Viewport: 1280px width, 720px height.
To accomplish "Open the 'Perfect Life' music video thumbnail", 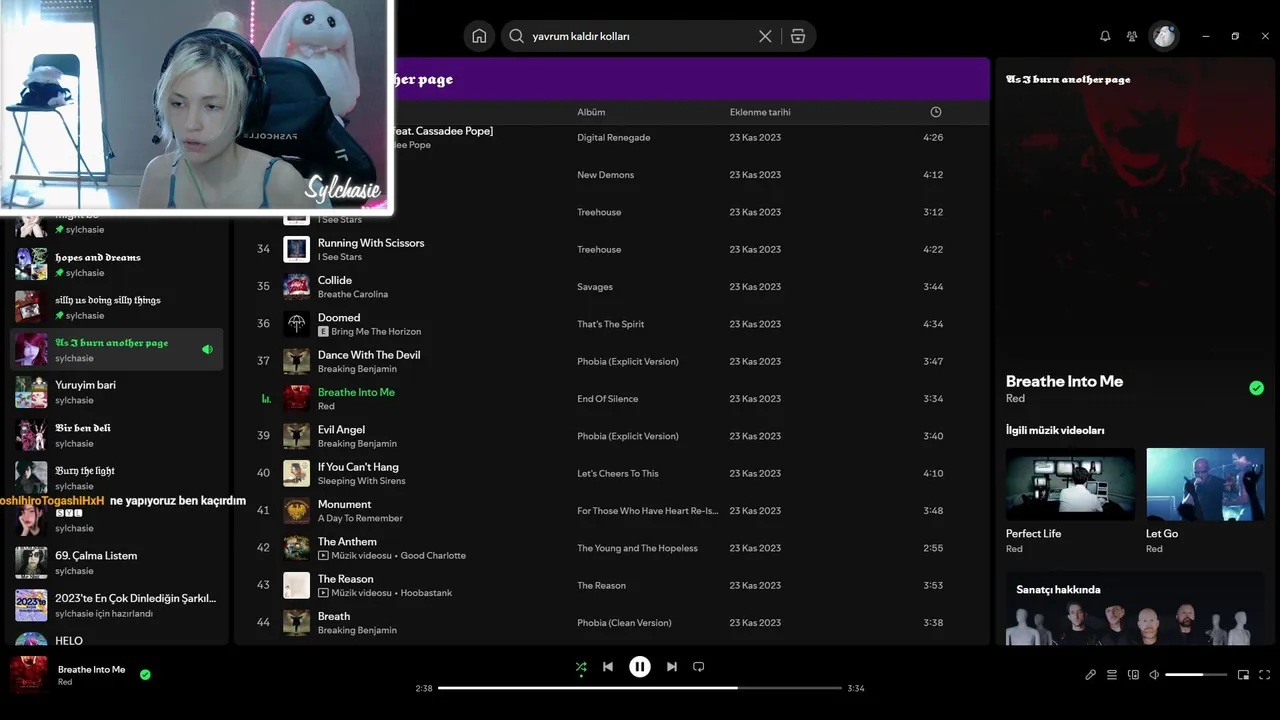I will [1070, 484].
